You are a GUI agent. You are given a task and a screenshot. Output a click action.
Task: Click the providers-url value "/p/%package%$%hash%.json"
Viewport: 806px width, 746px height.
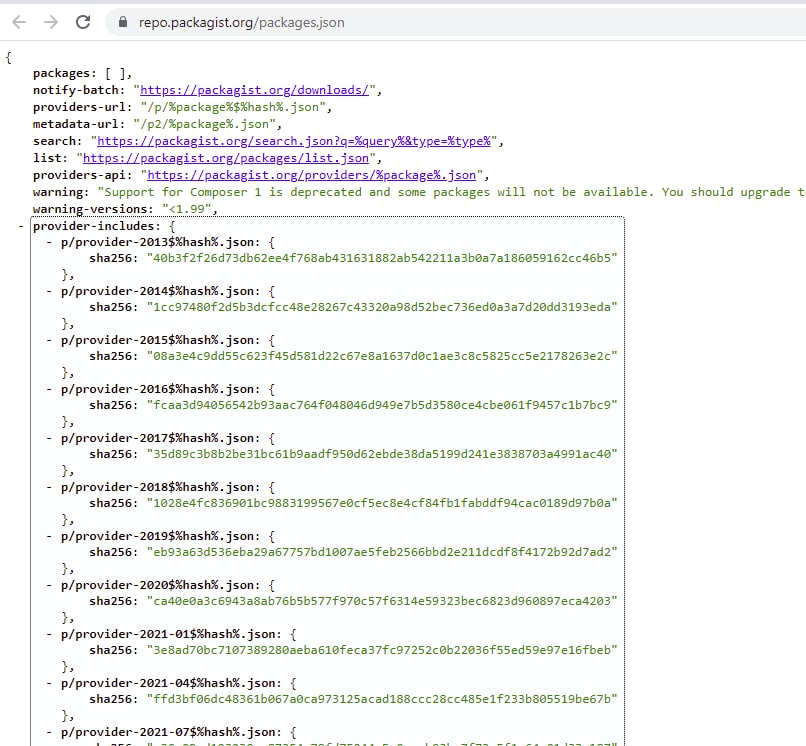tap(233, 107)
